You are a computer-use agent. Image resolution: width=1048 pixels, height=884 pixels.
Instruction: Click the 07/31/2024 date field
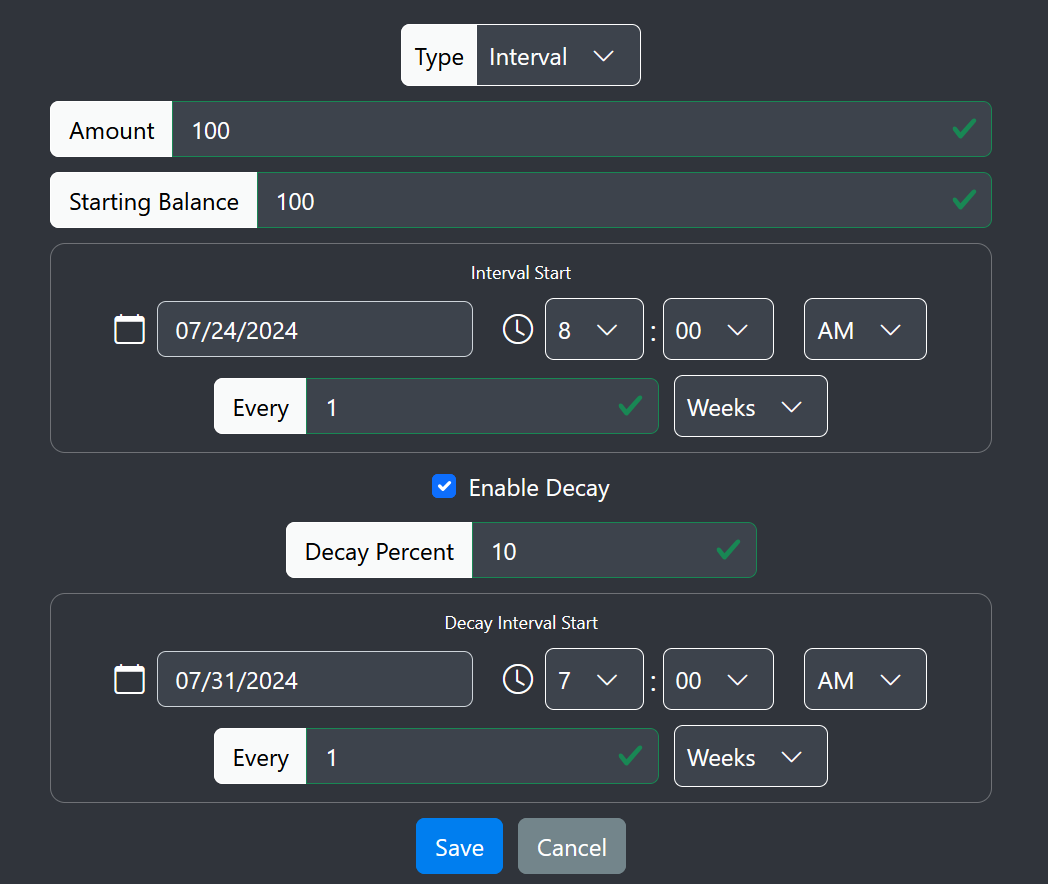[314, 678]
